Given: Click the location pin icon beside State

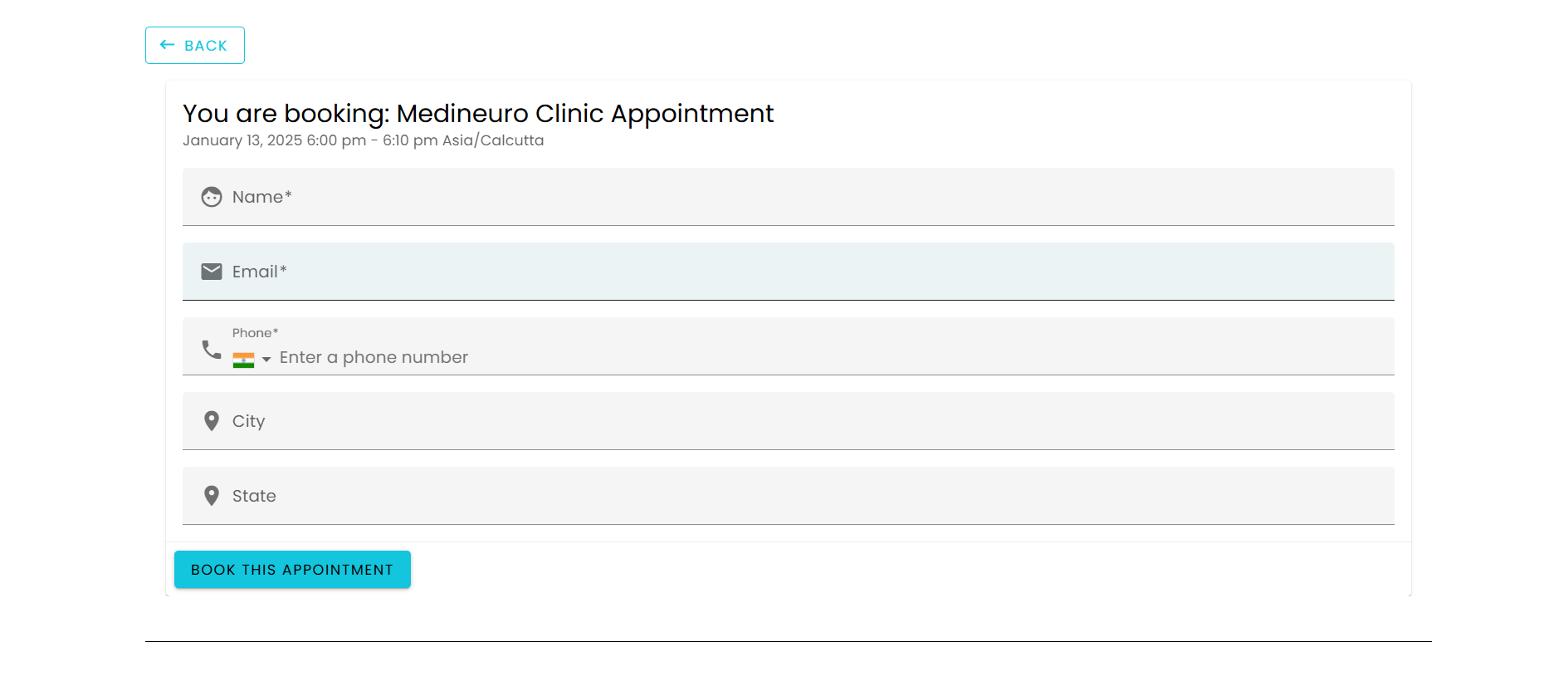Looking at the screenshot, I should click(x=212, y=496).
